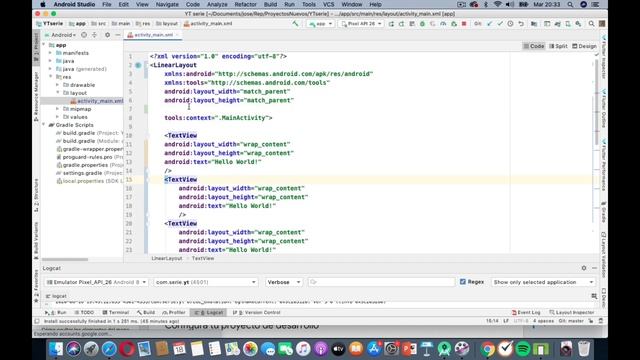Expand the manifests folder
640x360 pixels.
51,53
